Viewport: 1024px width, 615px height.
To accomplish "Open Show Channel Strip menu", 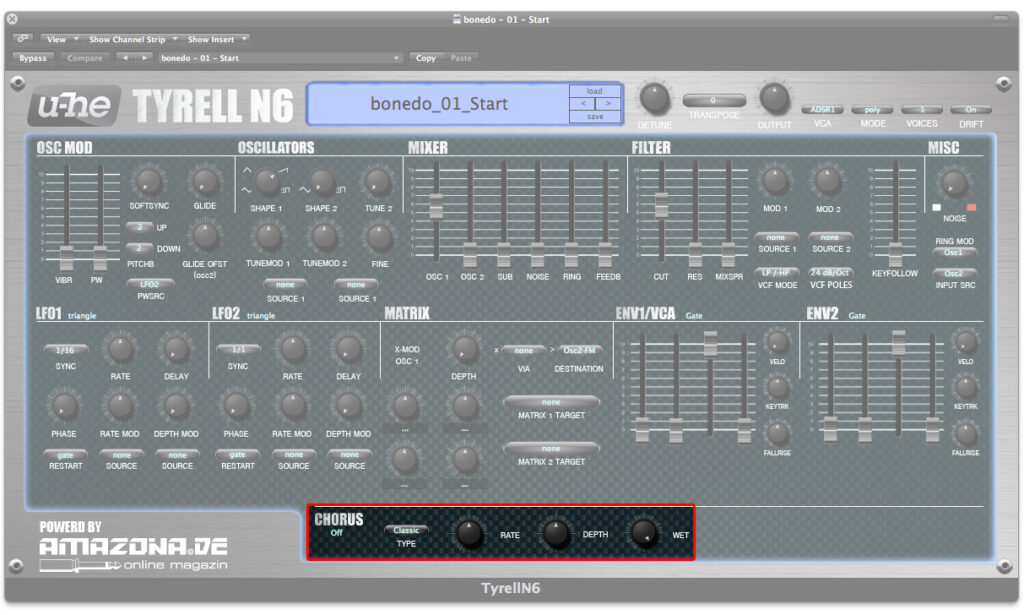I will point(132,39).
